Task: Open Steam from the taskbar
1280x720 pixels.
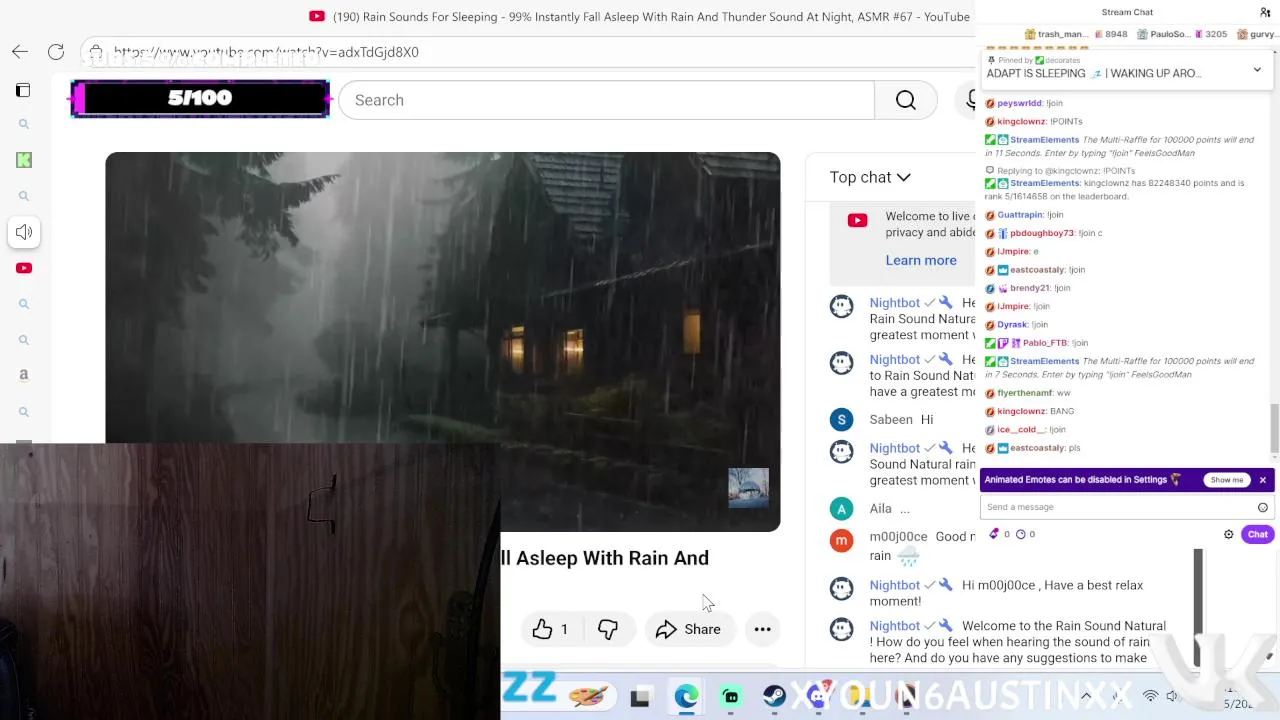Action: click(x=775, y=697)
